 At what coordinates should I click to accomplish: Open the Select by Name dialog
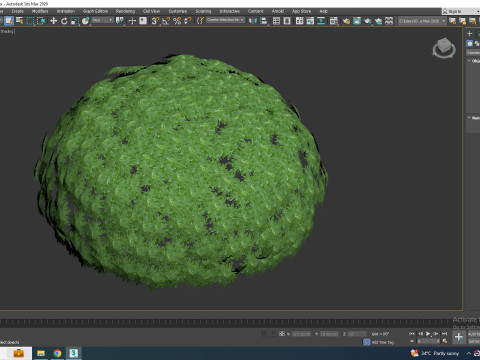point(20,21)
